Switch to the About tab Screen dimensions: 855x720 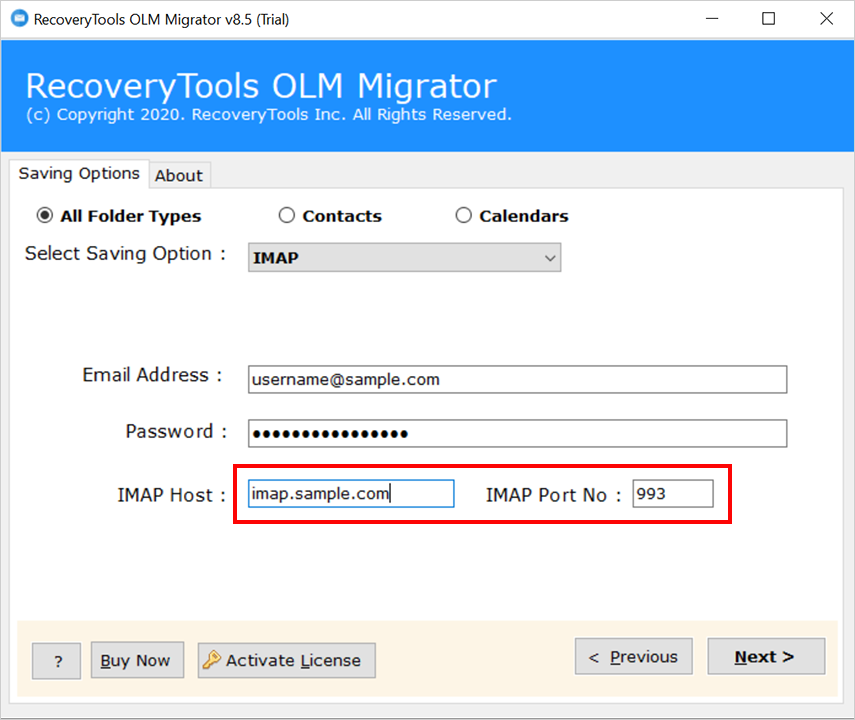[x=179, y=176]
